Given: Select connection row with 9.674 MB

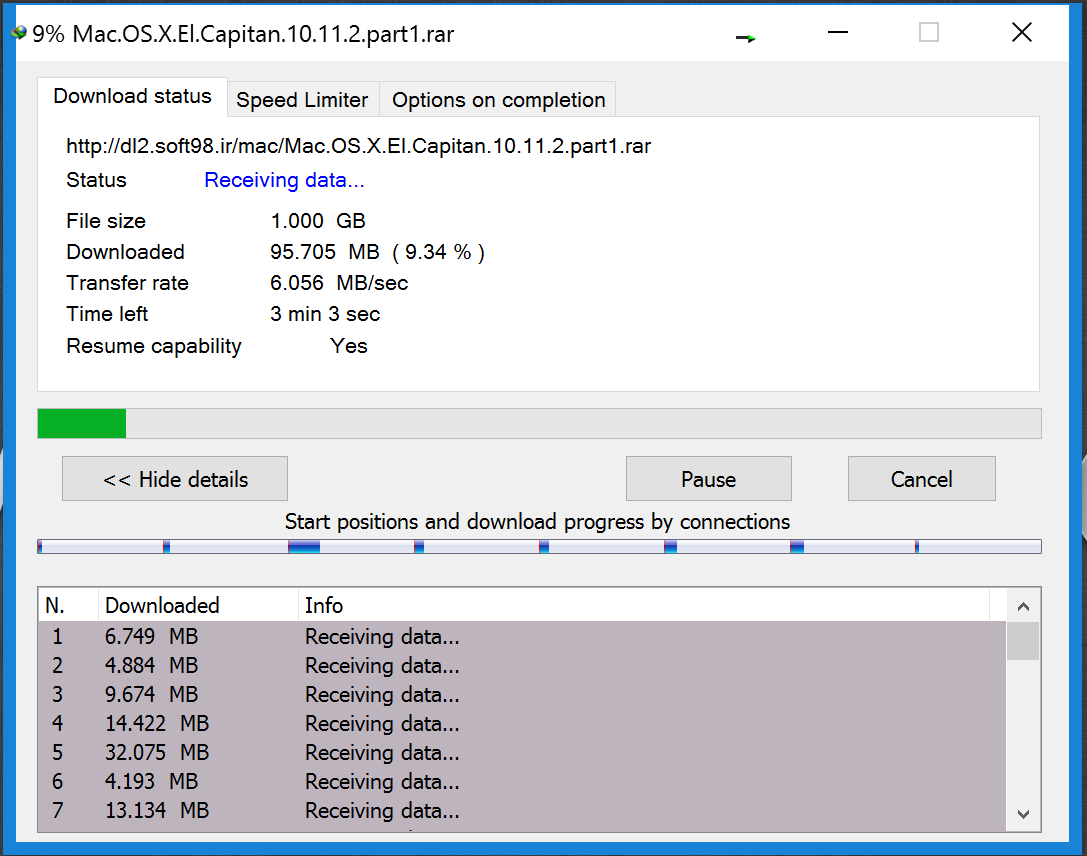Looking at the screenshot, I should click(x=522, y=695).
